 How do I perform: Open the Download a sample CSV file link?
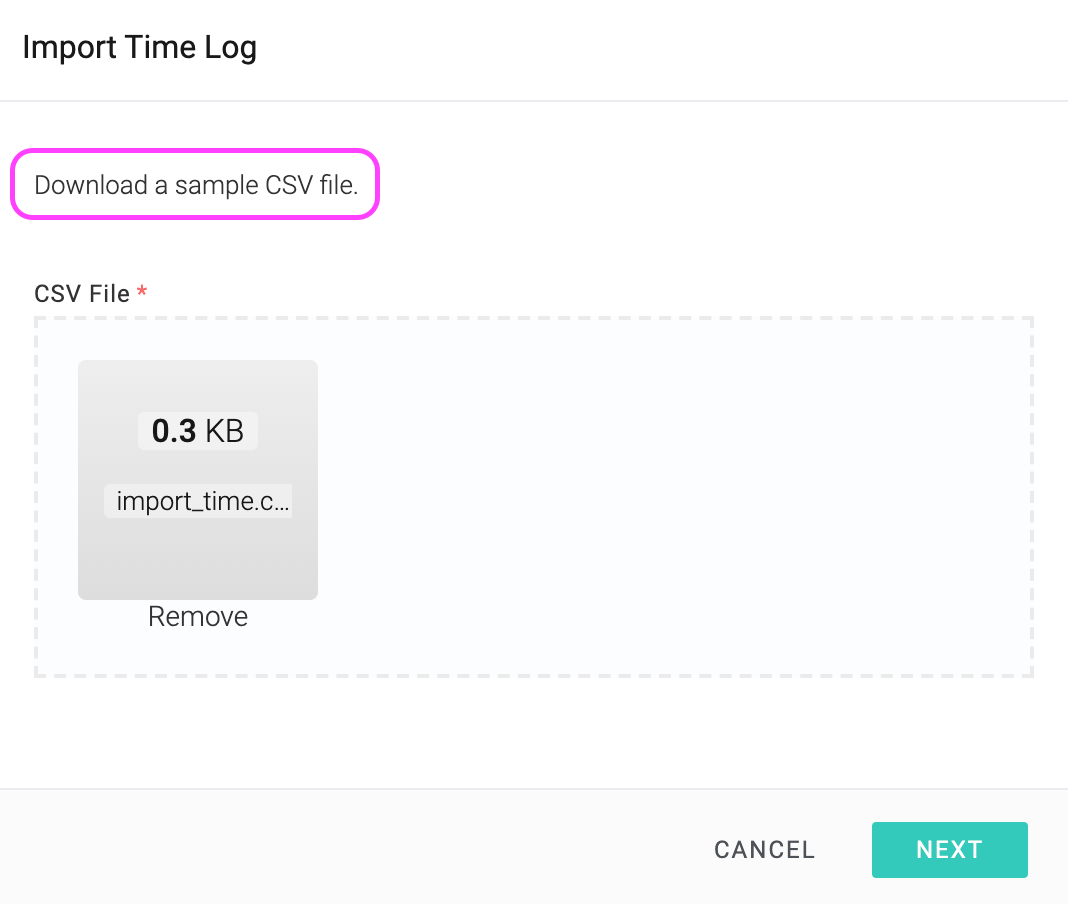(195, 185)
